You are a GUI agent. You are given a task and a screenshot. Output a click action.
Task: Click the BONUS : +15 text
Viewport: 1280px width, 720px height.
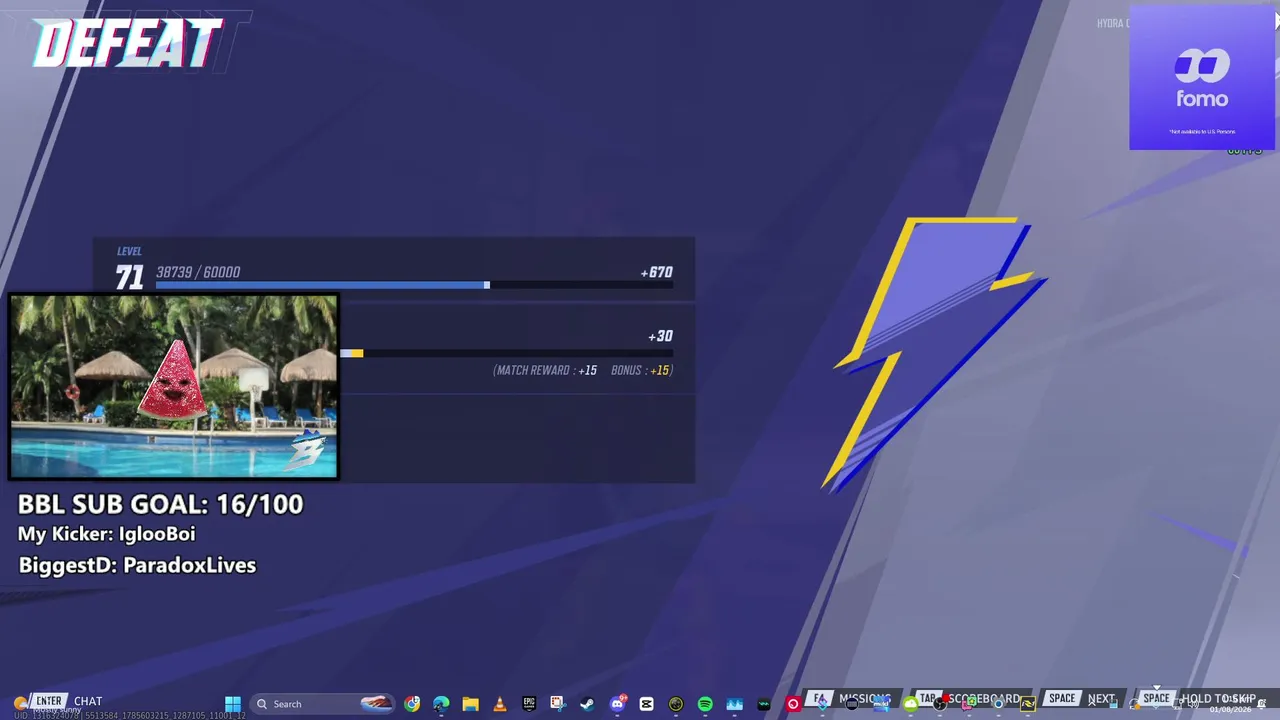pos(641,370)
